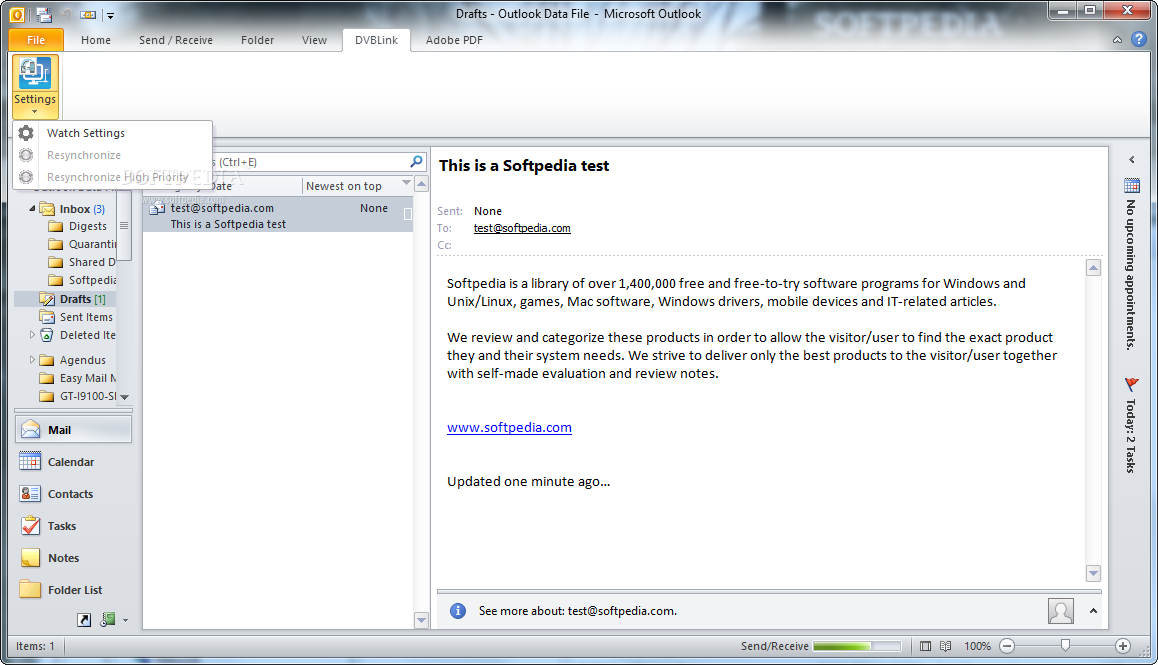Open the Folder List view
Screen dimensions: 1158x665
click(x=73, y=590)
